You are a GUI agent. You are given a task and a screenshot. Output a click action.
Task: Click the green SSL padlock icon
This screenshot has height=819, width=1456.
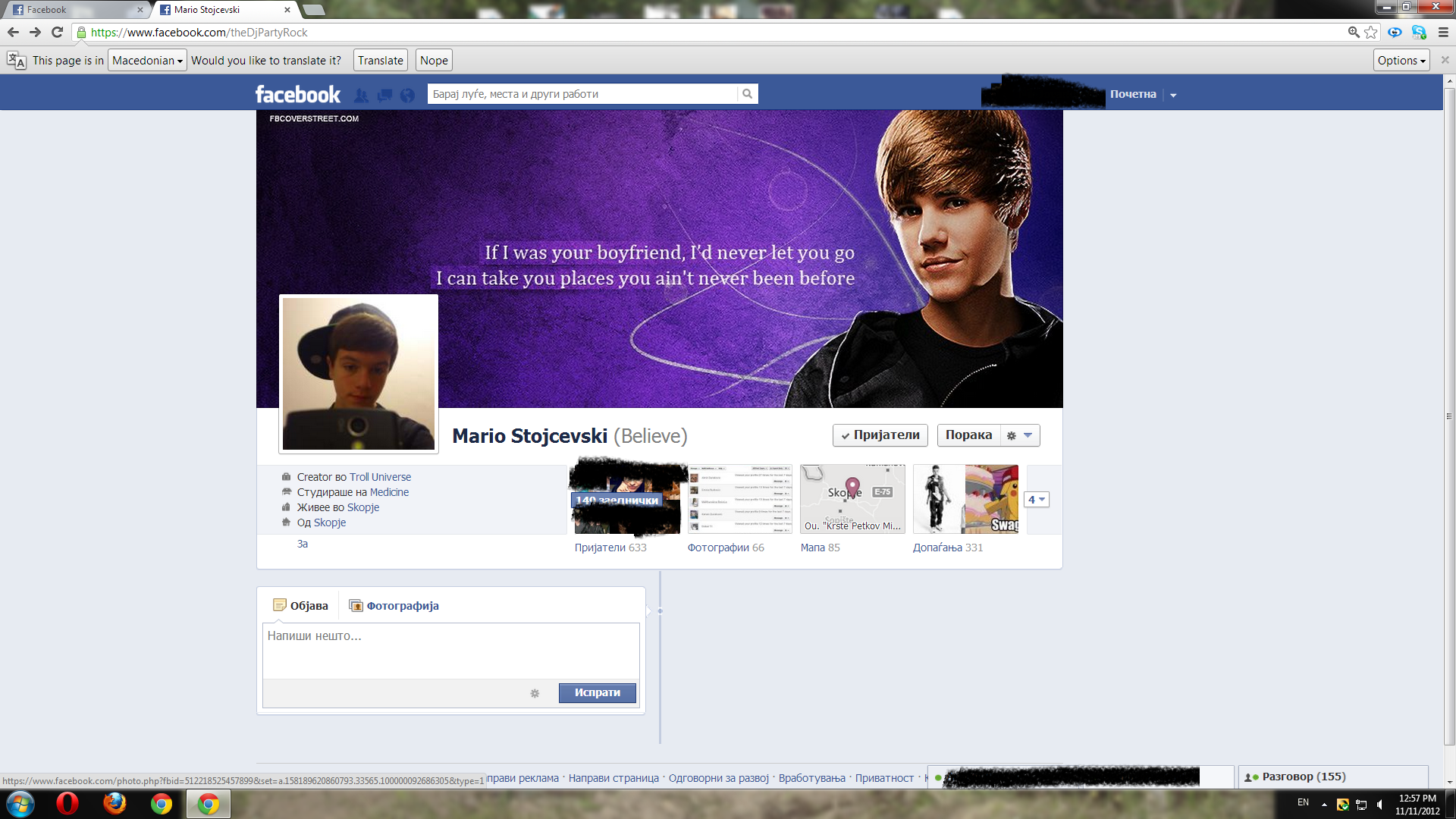81,32
